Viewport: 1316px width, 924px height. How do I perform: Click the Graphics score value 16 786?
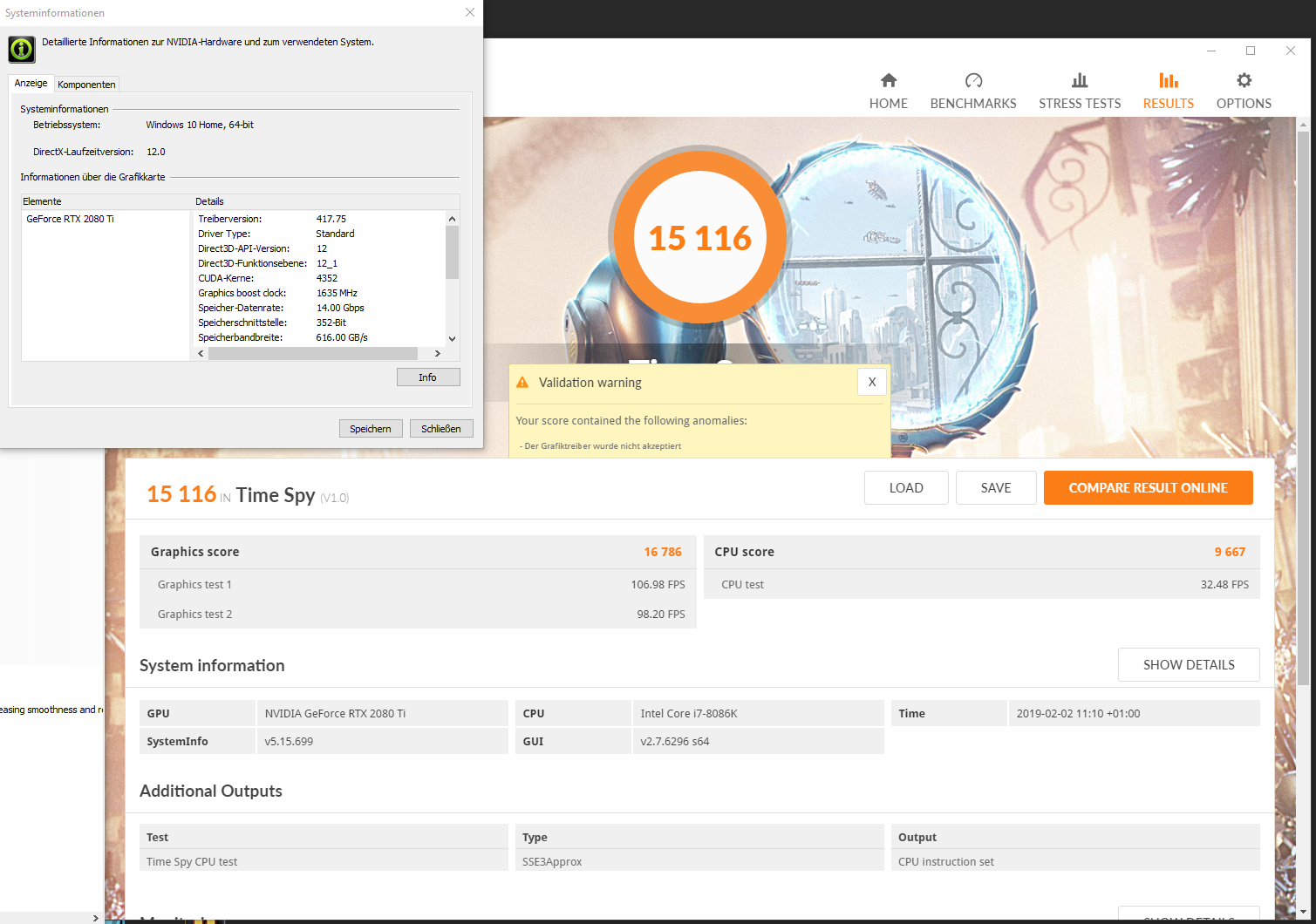pos(663,552)
